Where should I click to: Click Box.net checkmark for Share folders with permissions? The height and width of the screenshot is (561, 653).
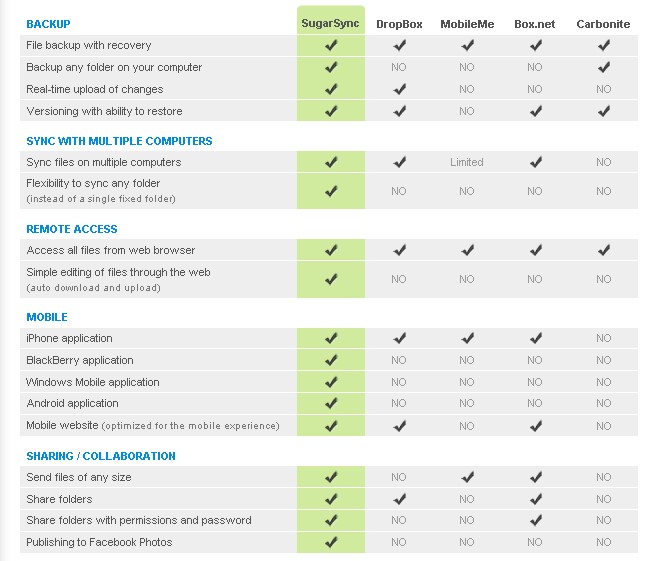coord(535,521)
